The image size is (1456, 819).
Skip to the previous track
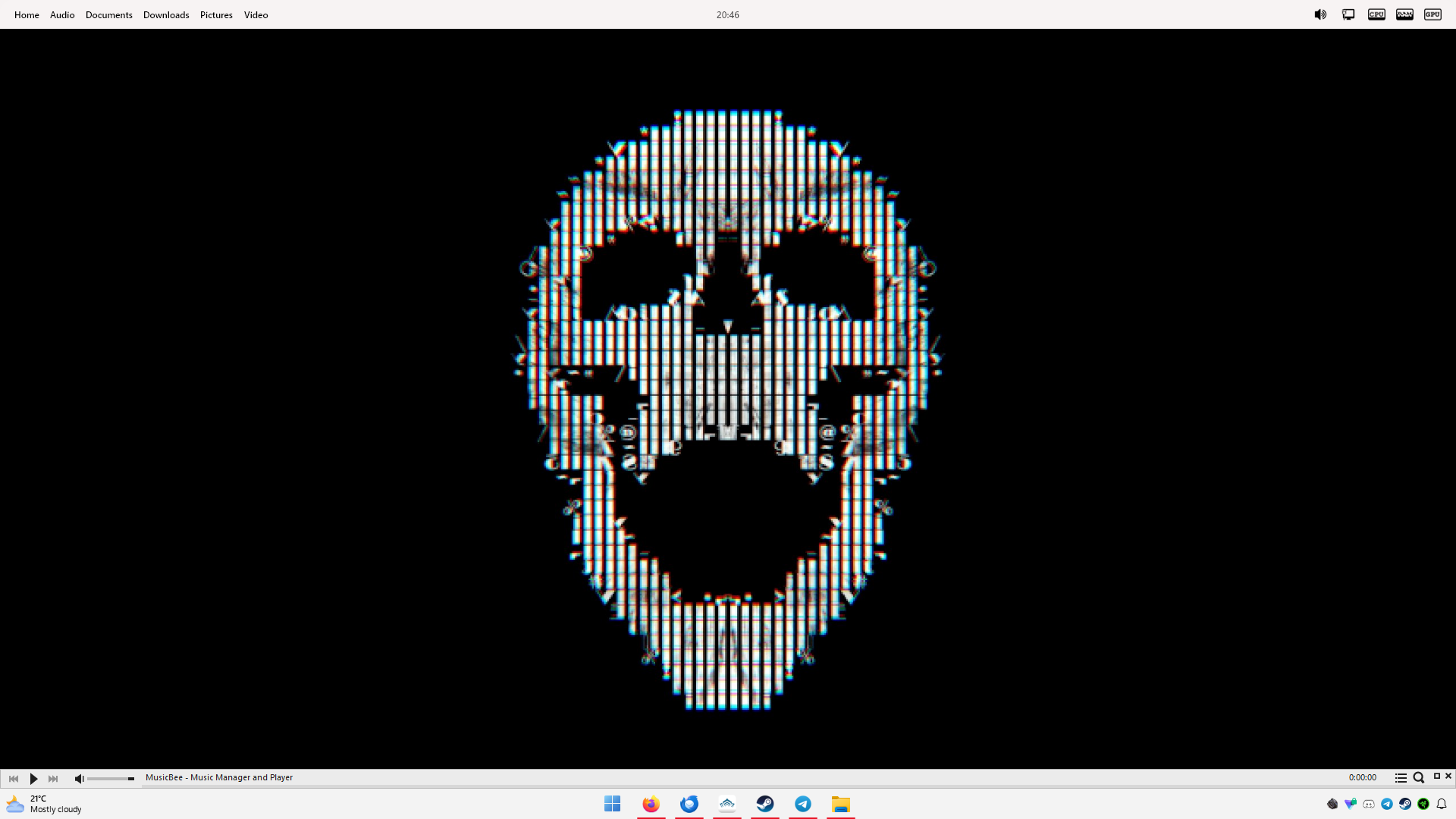pyautogui.click(x=14, y=778)
